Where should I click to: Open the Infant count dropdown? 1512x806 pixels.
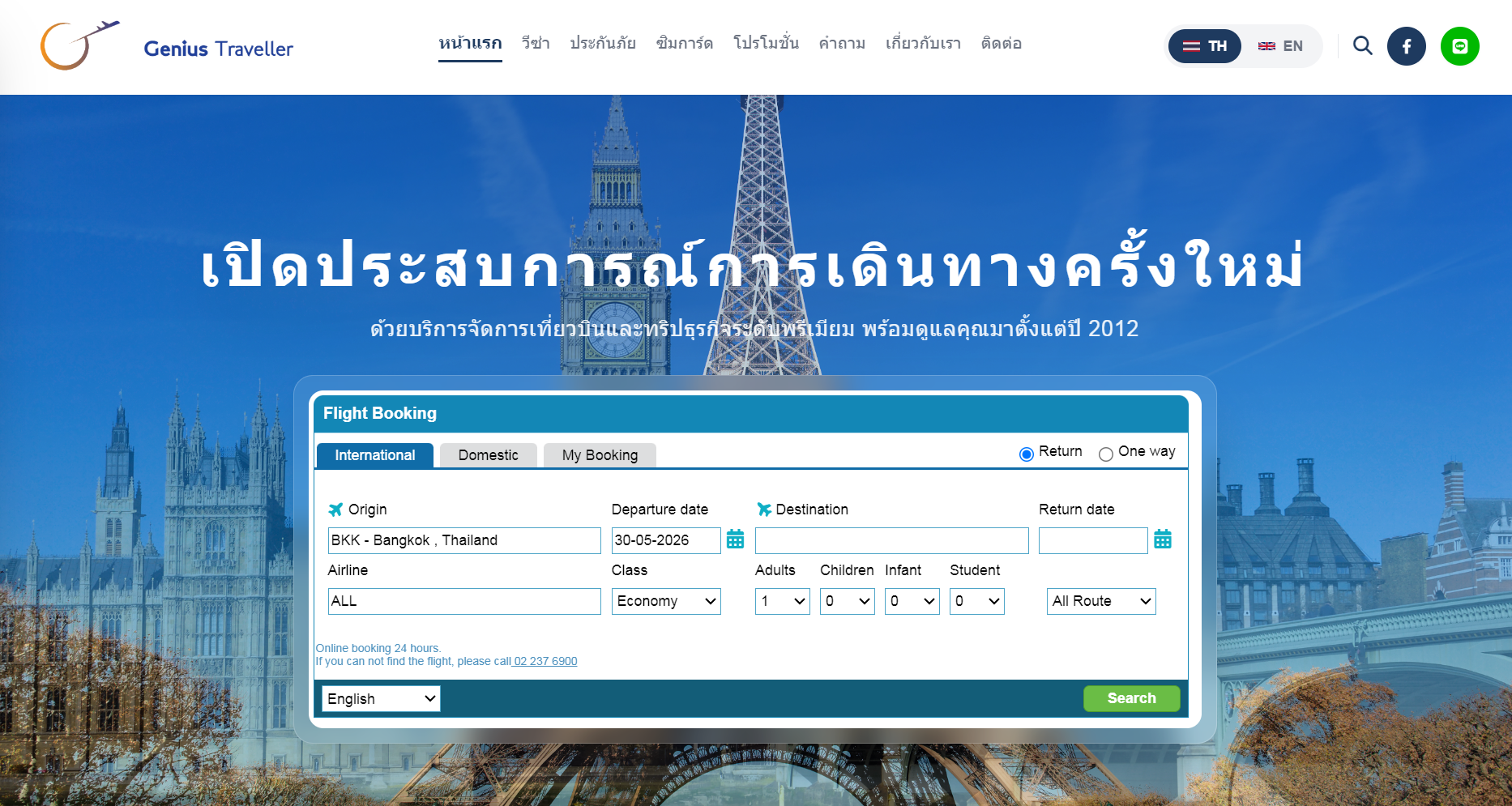(x=912, y=601)
